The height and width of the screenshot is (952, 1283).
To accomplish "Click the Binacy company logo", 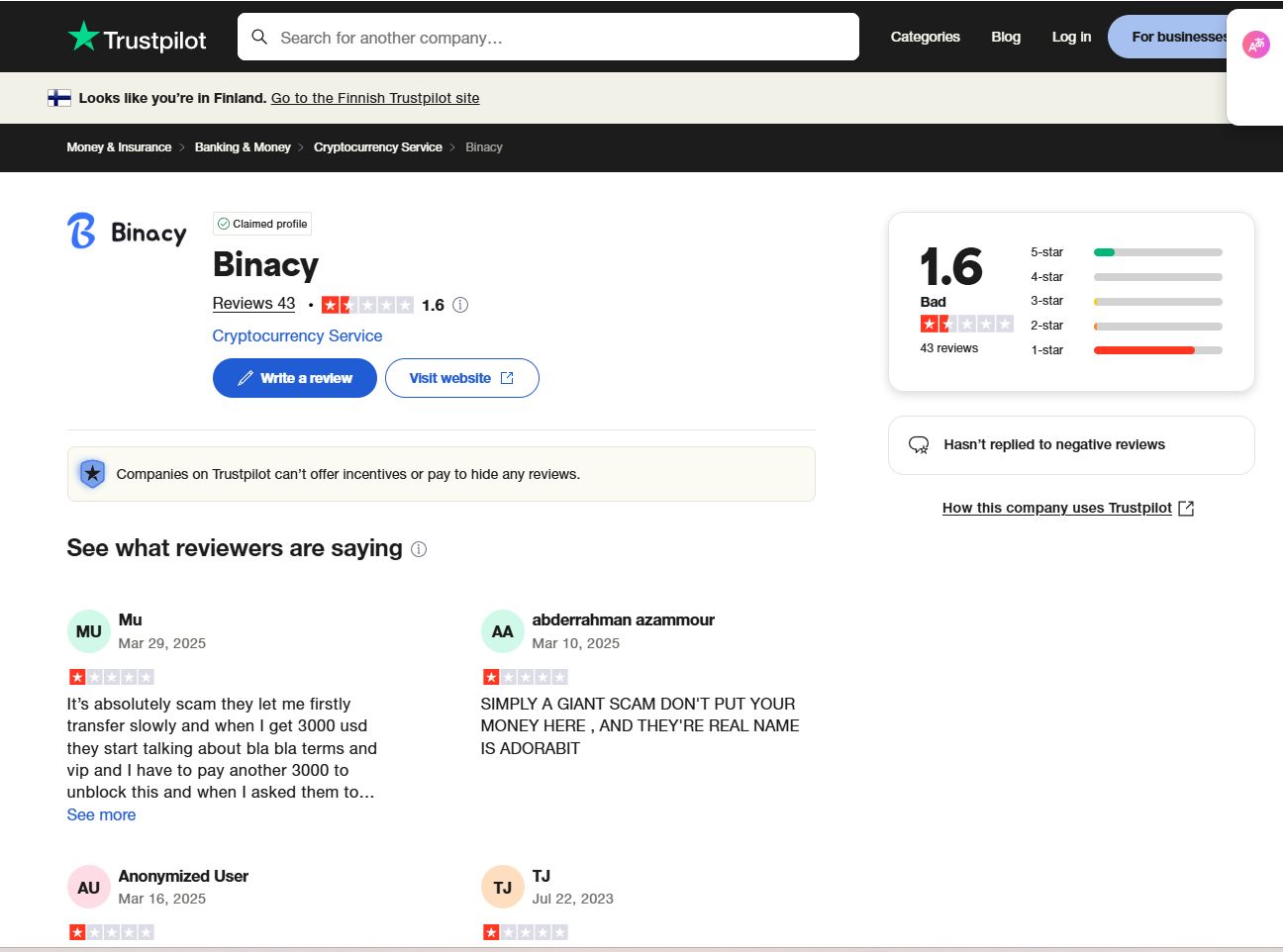I will [x=127, y=232].
